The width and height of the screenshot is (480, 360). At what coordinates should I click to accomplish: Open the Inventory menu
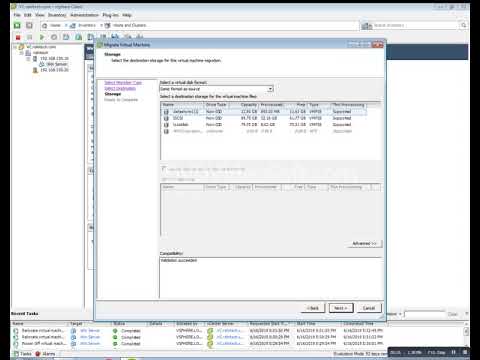pos(57,15)
